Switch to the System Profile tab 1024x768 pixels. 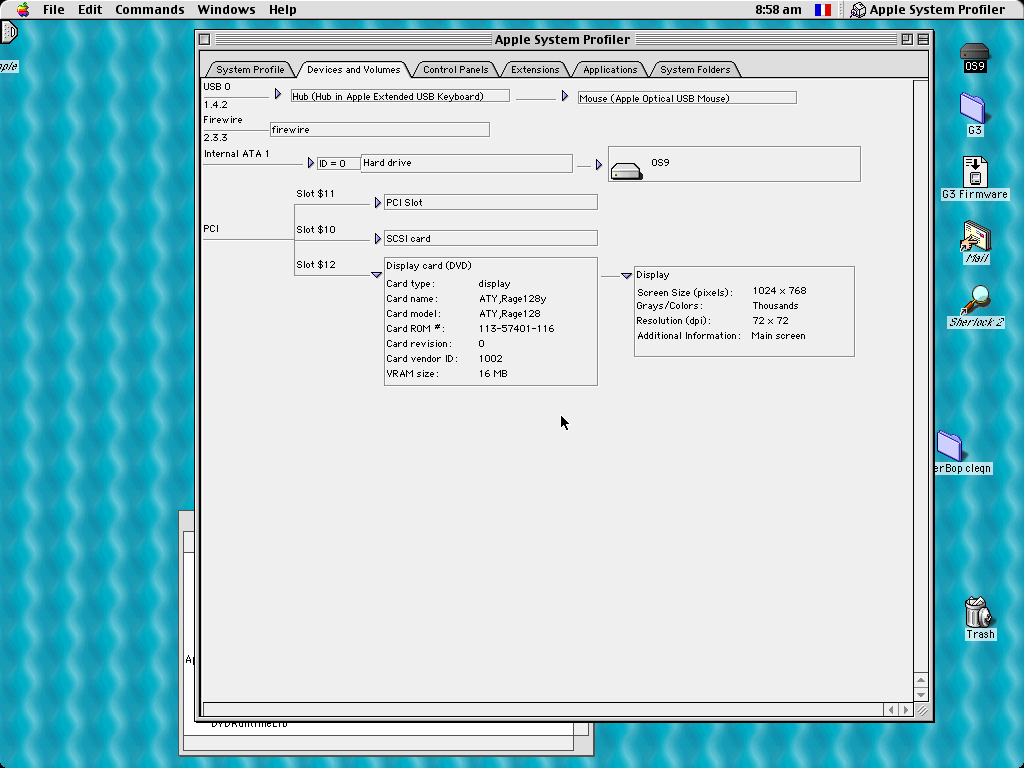250,69
